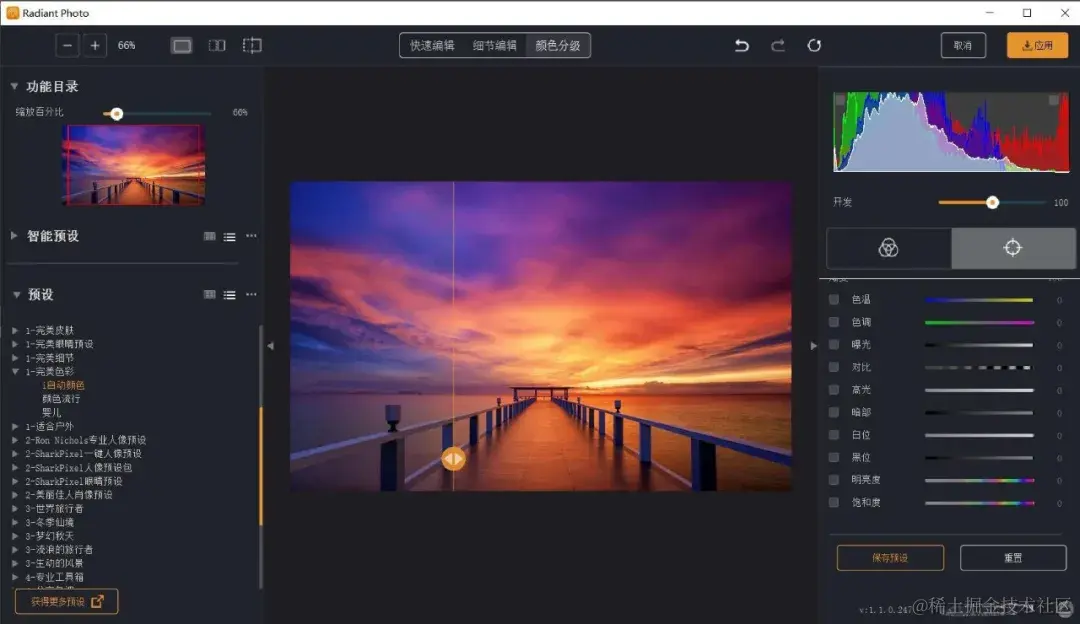Screen dimensions: 1080x624
Task: Switch 预设 section to grid thumbnail view
Action: click(209, 295)
